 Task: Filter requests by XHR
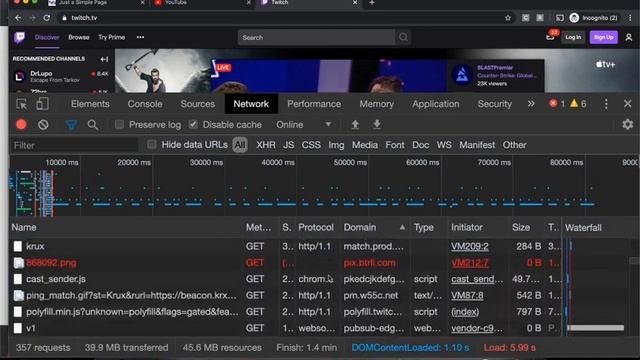point(266,145)
